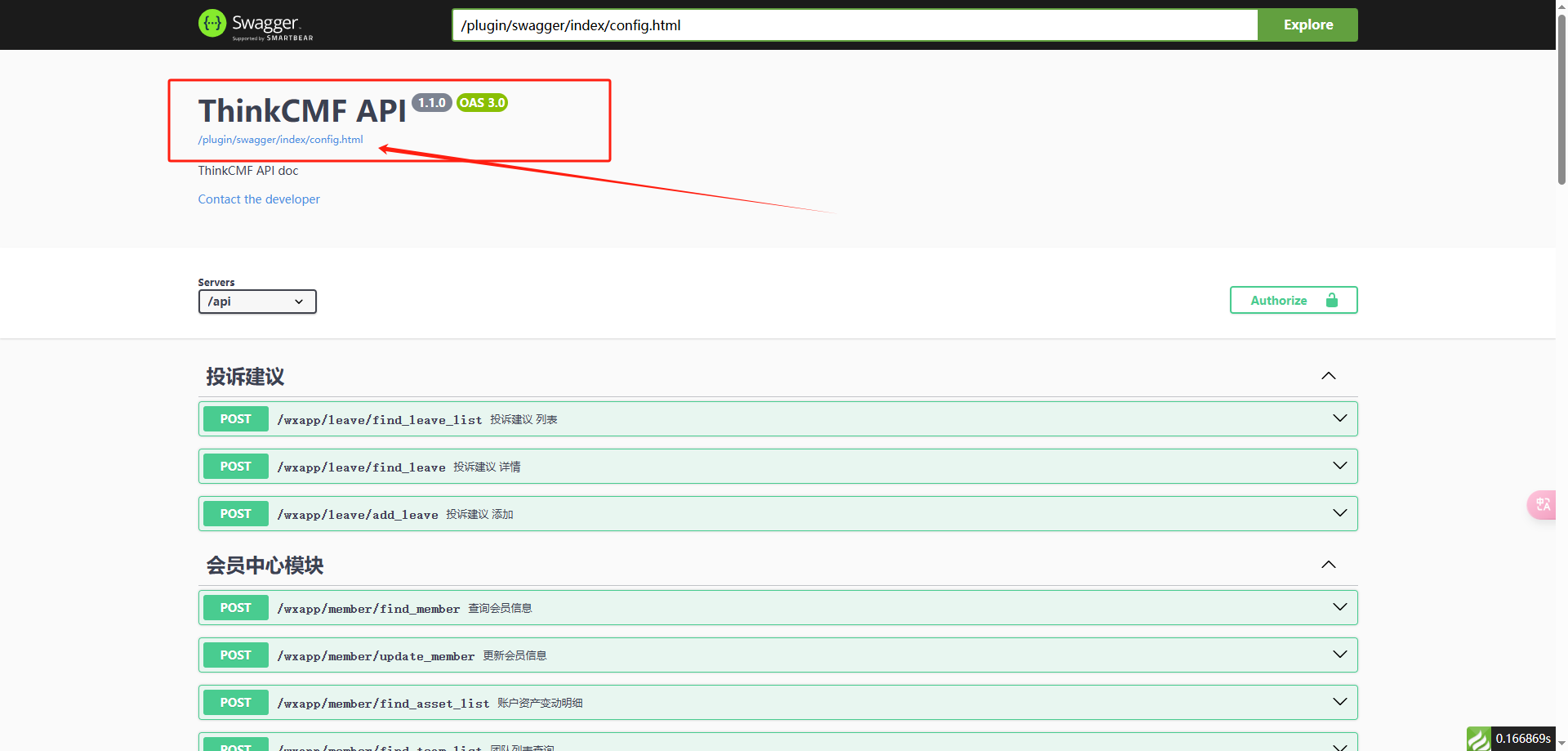The image size is (1568, 751).
Task: Expand the update_member operation chevron
Action: pos(1340,655)
